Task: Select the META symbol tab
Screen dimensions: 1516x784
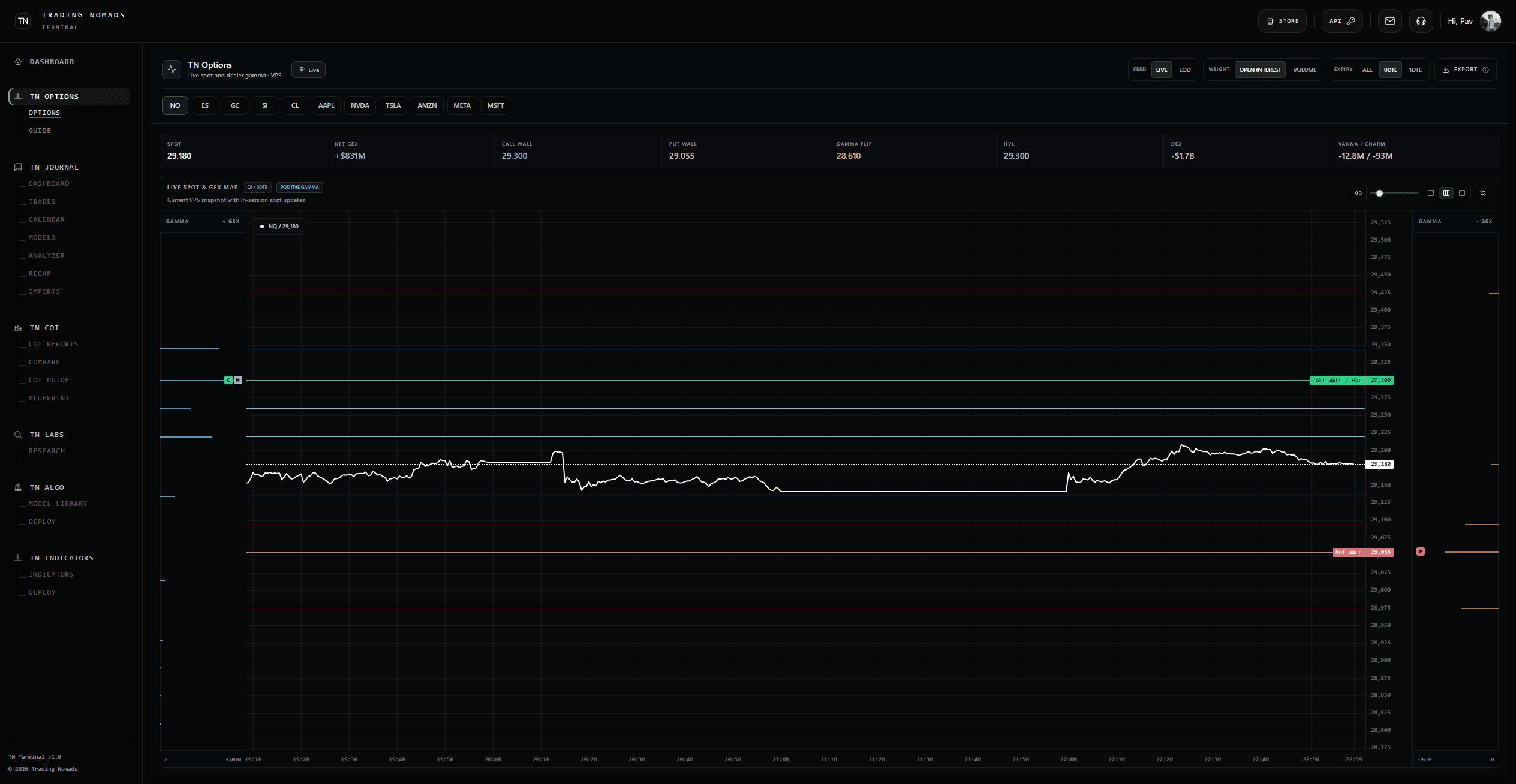Action: [462, 105]
